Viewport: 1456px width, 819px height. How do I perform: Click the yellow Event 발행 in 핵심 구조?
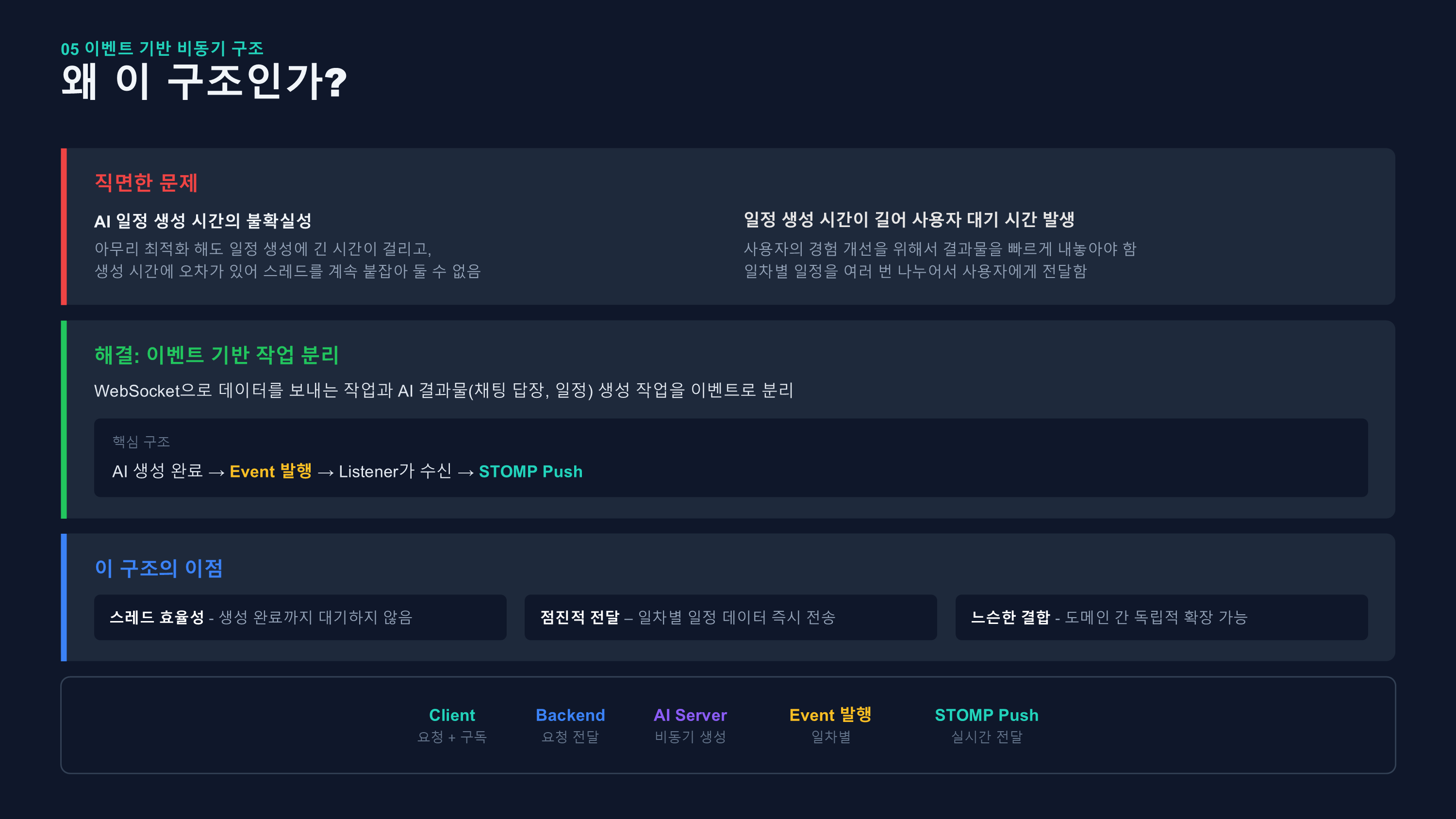[270, 472]
